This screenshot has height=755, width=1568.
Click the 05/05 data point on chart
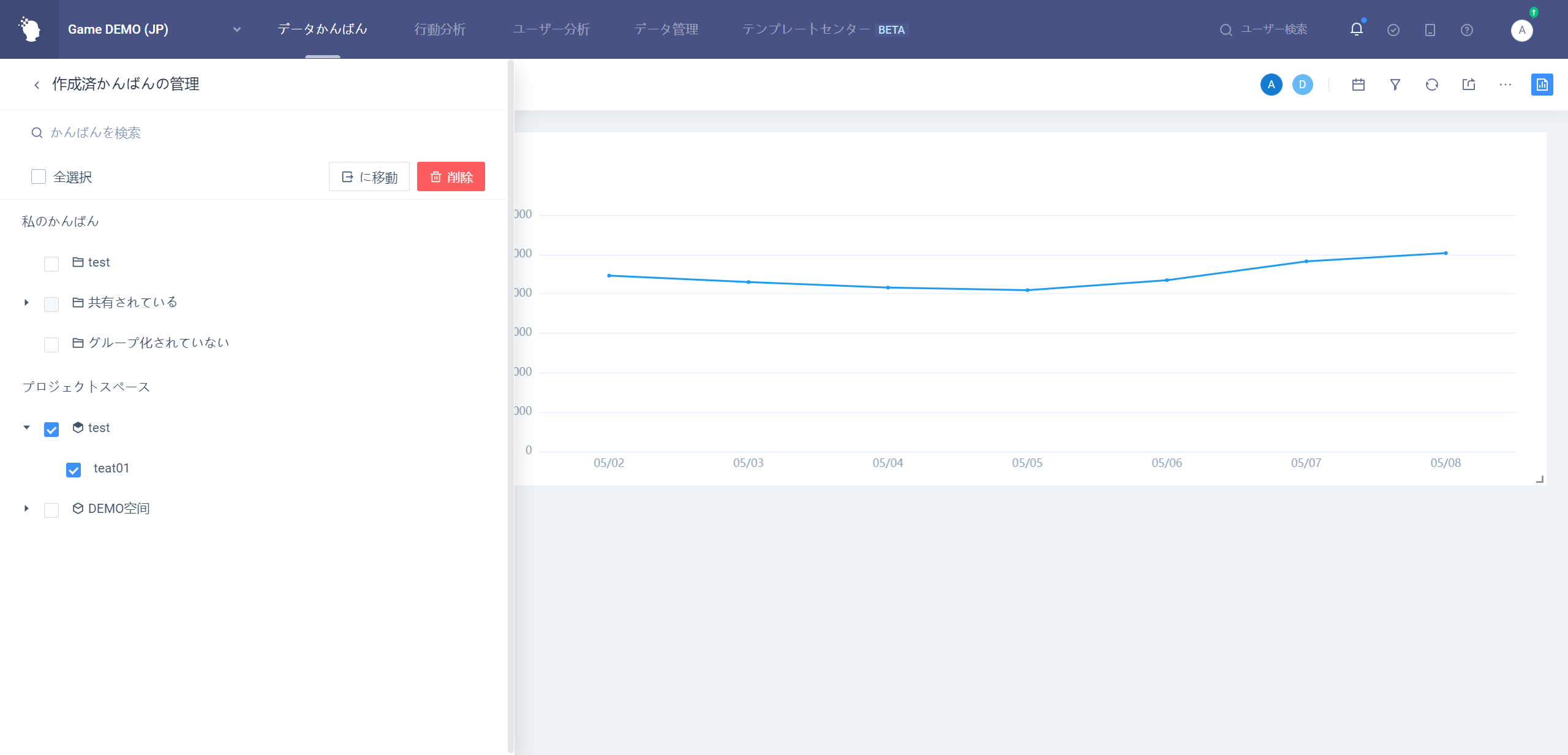(x=1027, y=290)
